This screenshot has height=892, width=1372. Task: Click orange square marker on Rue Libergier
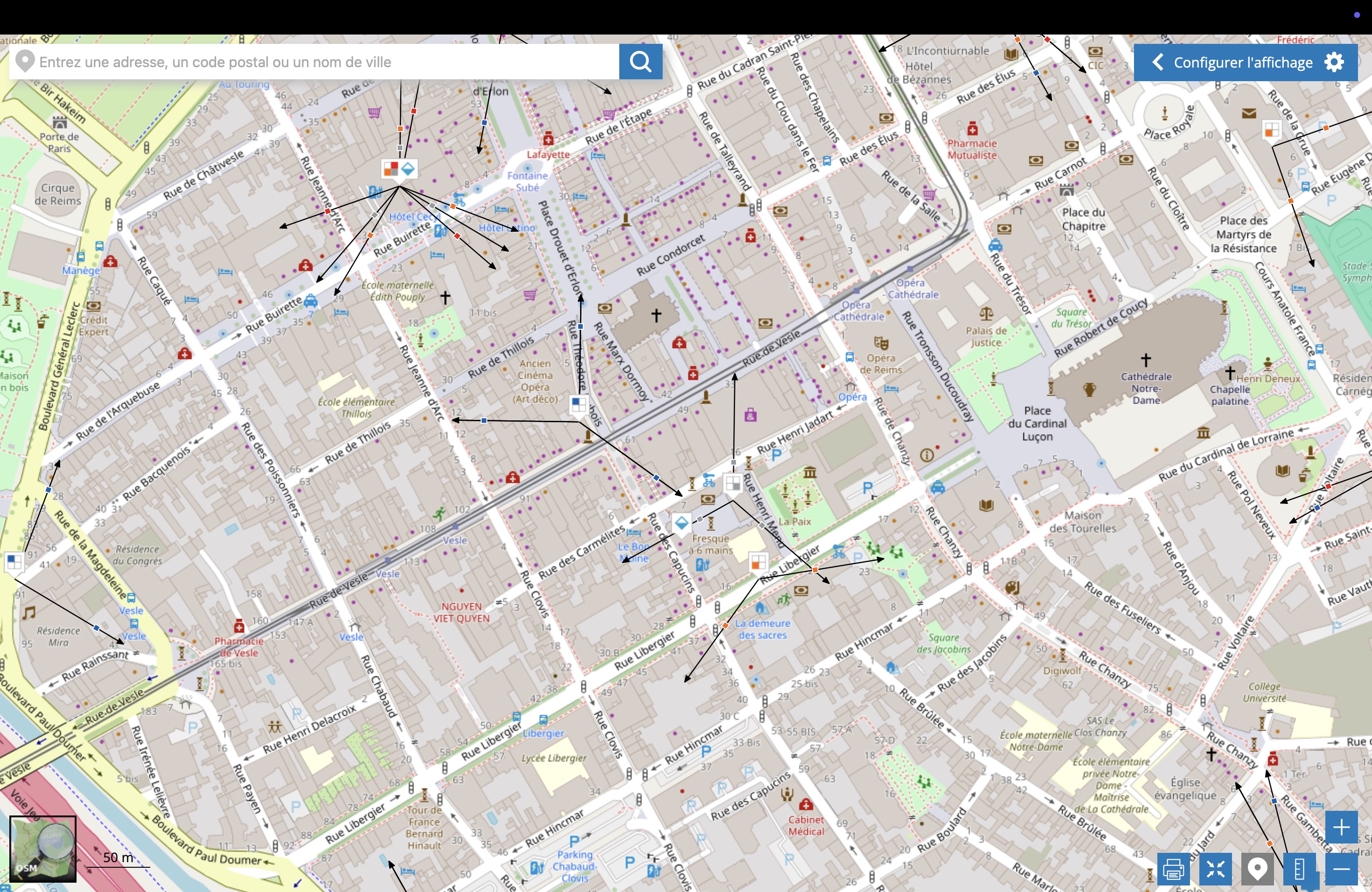point(759,562)
